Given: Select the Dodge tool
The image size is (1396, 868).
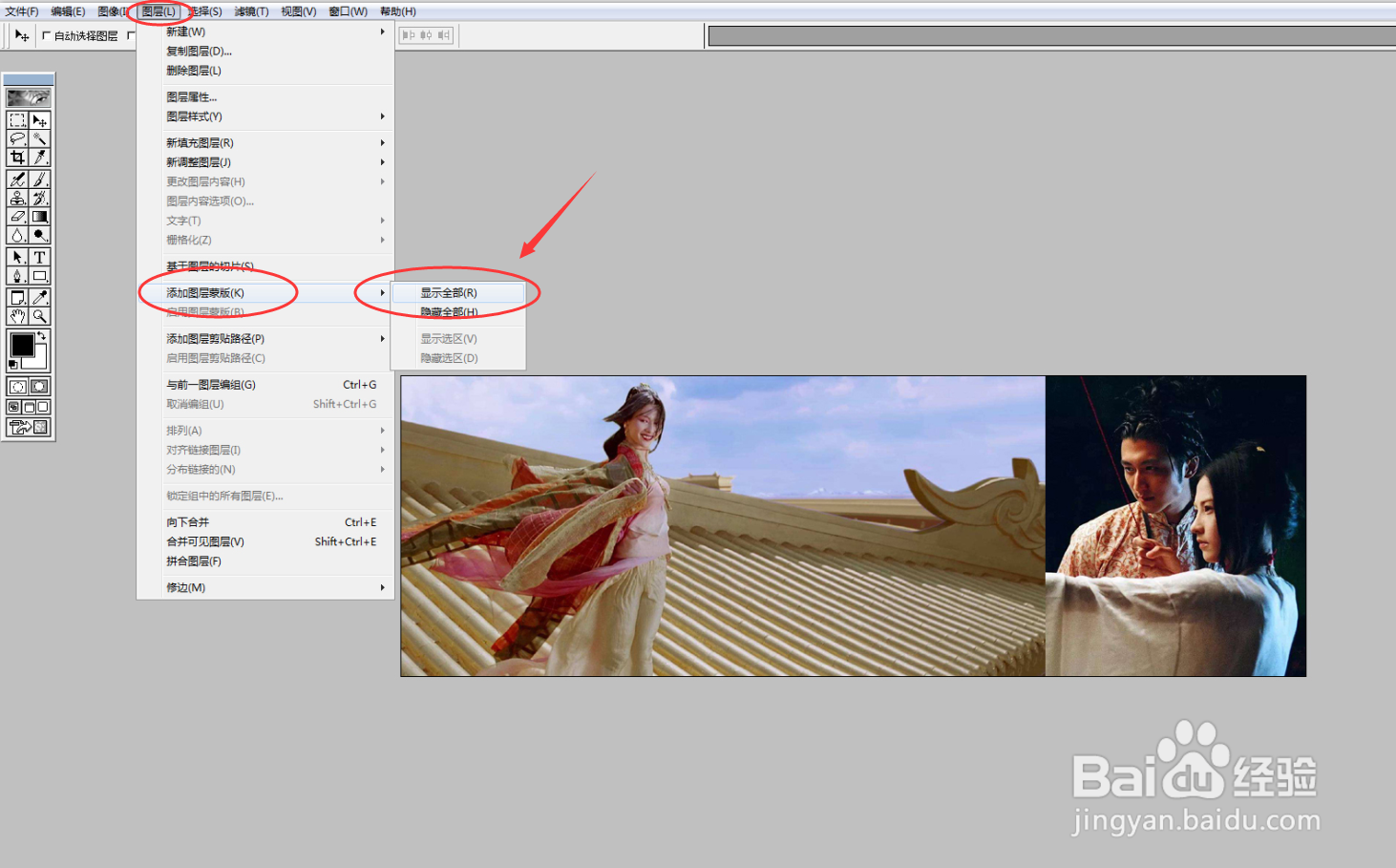Looking at the screenshot, I should (x=39, y=234).
